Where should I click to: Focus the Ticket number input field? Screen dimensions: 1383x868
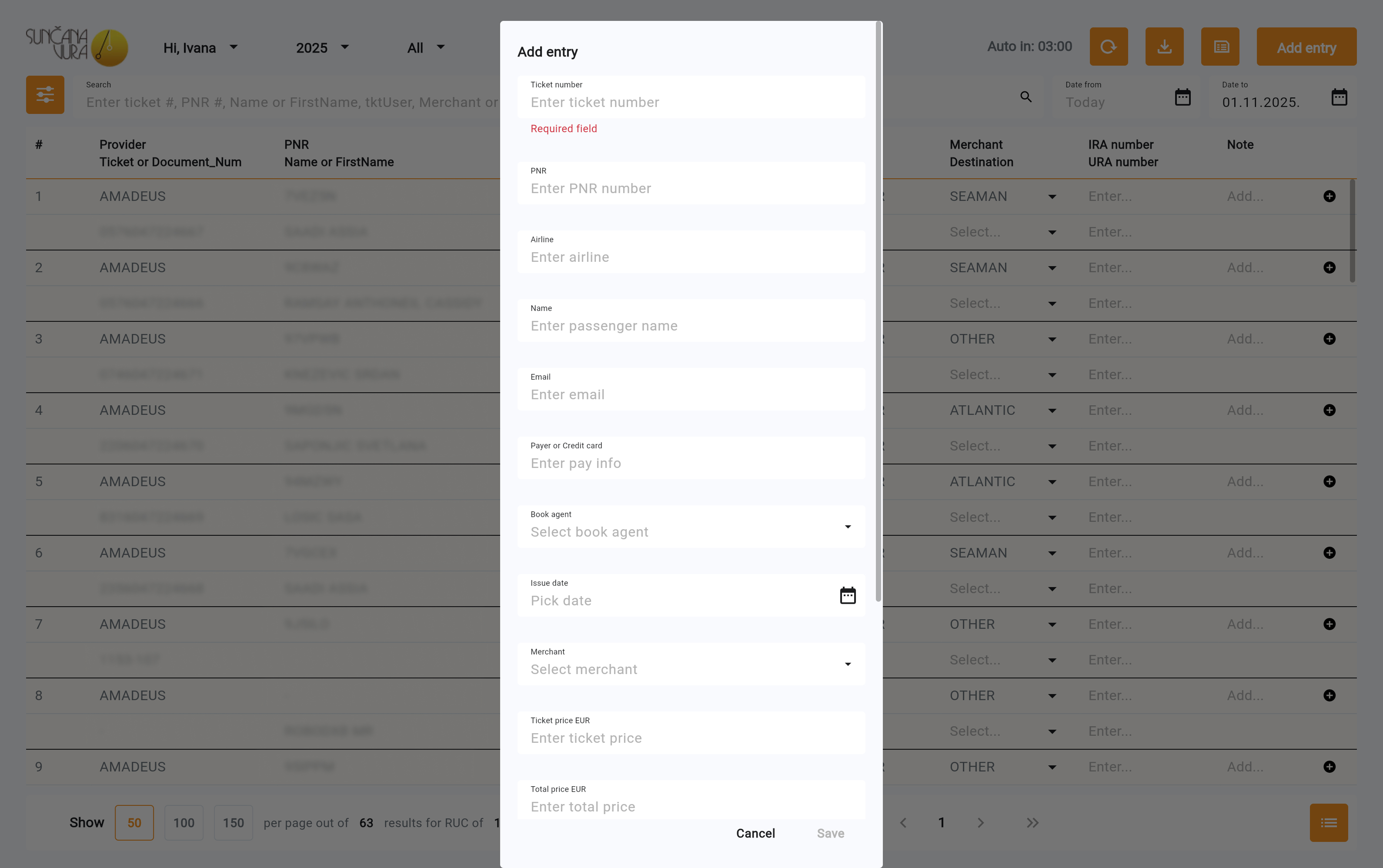point(691,102)
